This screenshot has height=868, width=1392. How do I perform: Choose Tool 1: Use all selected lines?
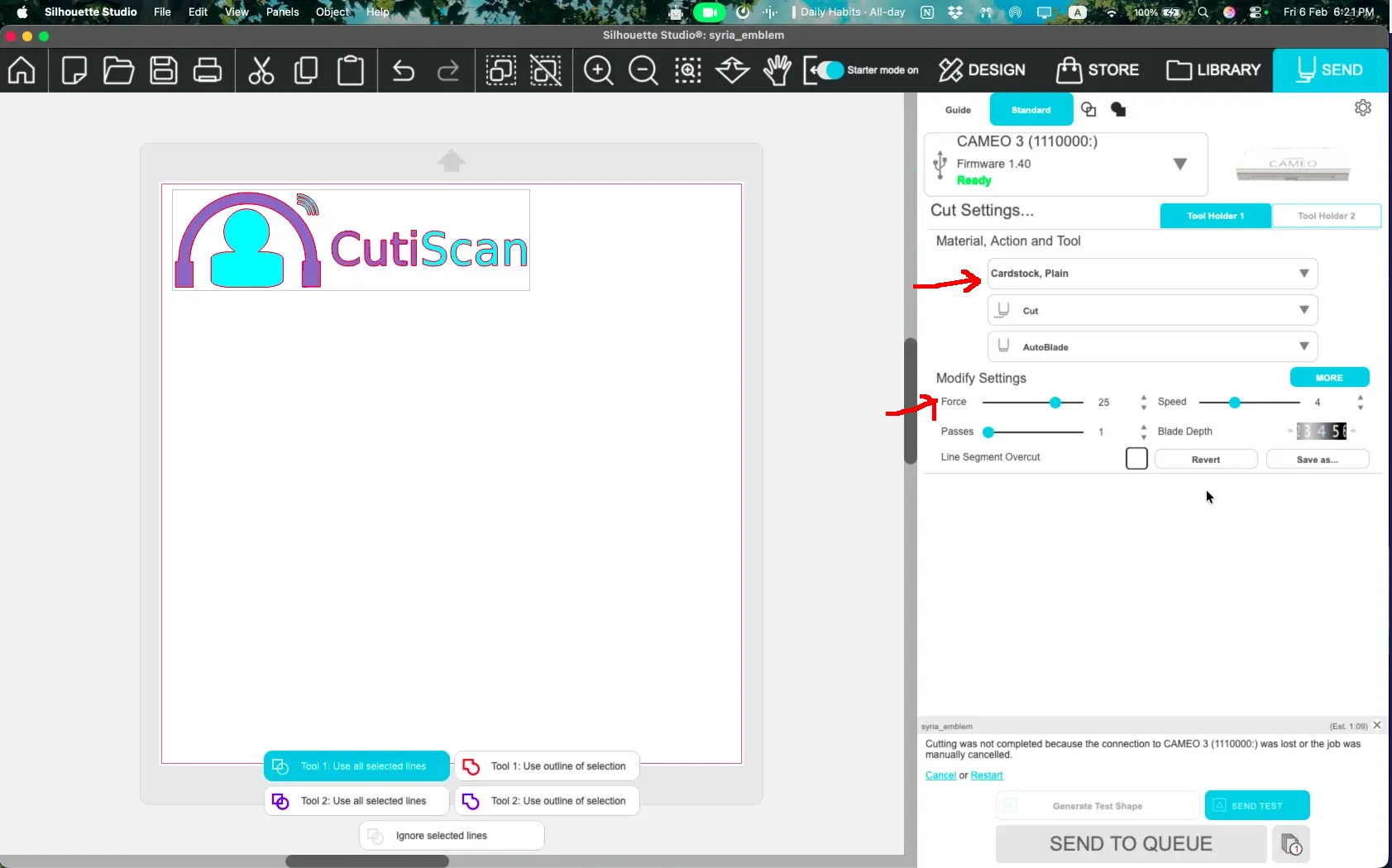click(356, 766)
